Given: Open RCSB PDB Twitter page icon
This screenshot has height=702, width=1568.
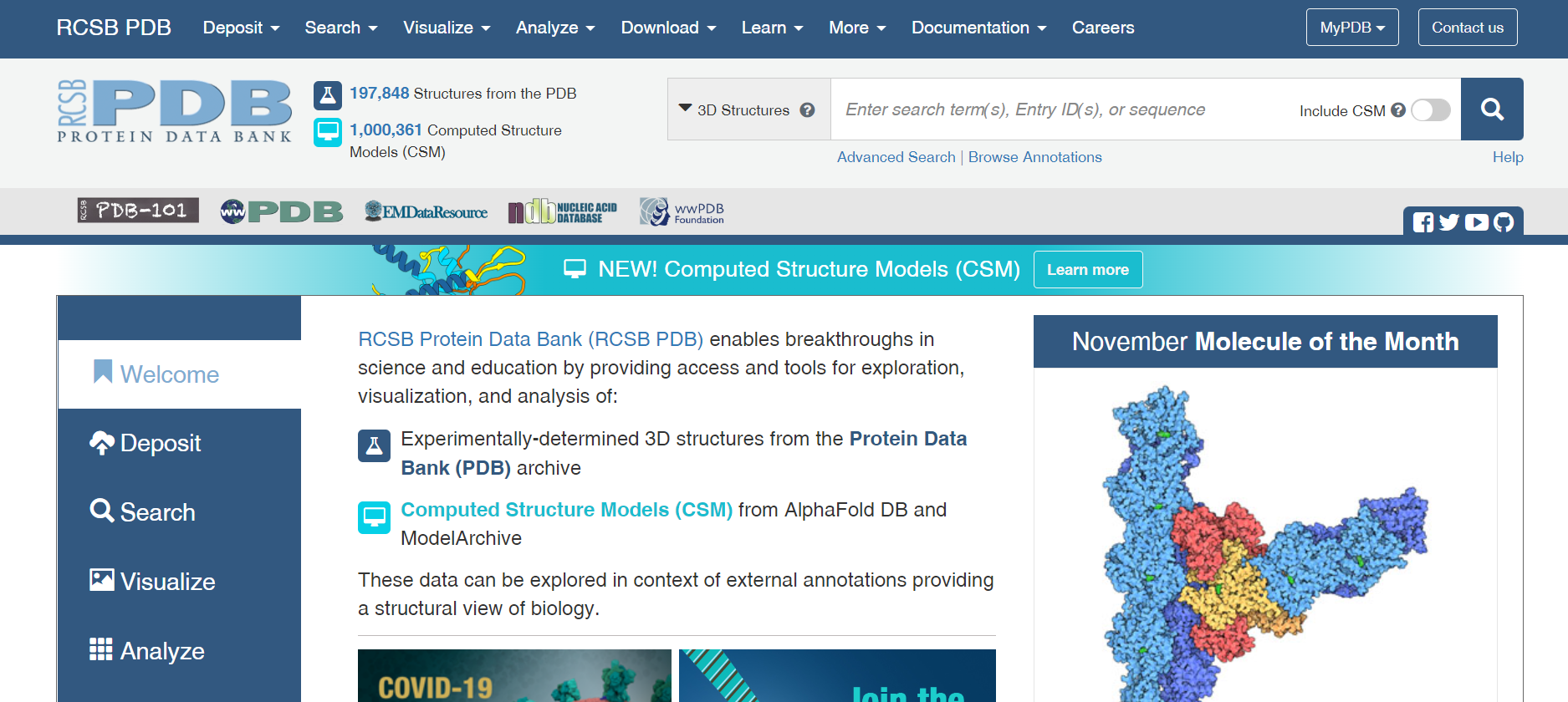Looking at the screenshot, I should [1449, 222].
